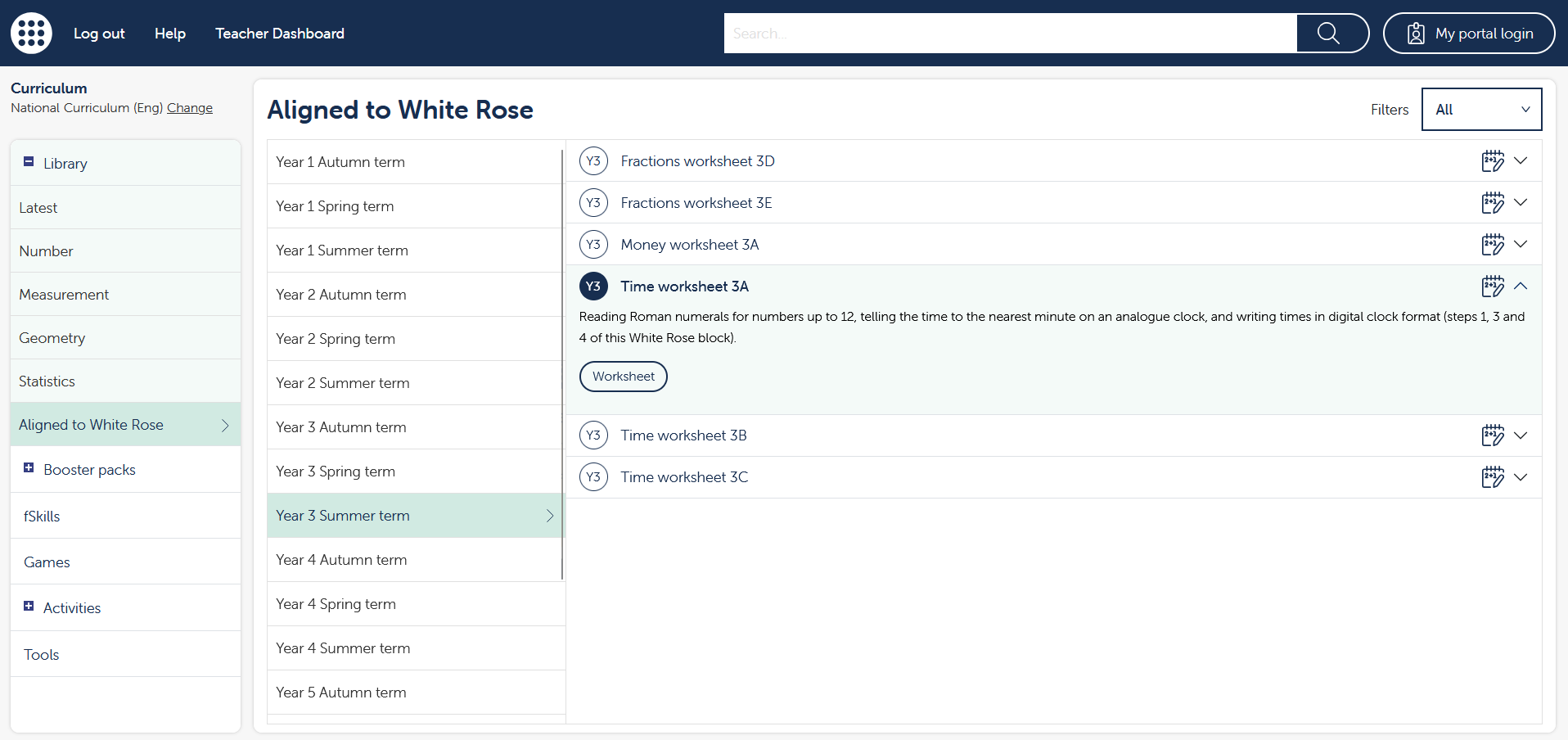
Task: Select Year 5 Autumn term
Action: (x=417, y=693)
